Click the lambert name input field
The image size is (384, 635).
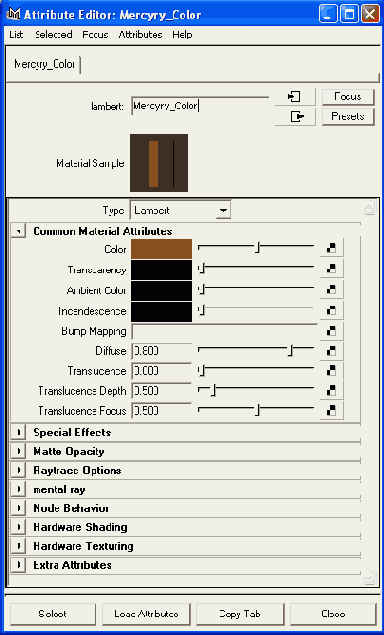[x=200, y=106]
